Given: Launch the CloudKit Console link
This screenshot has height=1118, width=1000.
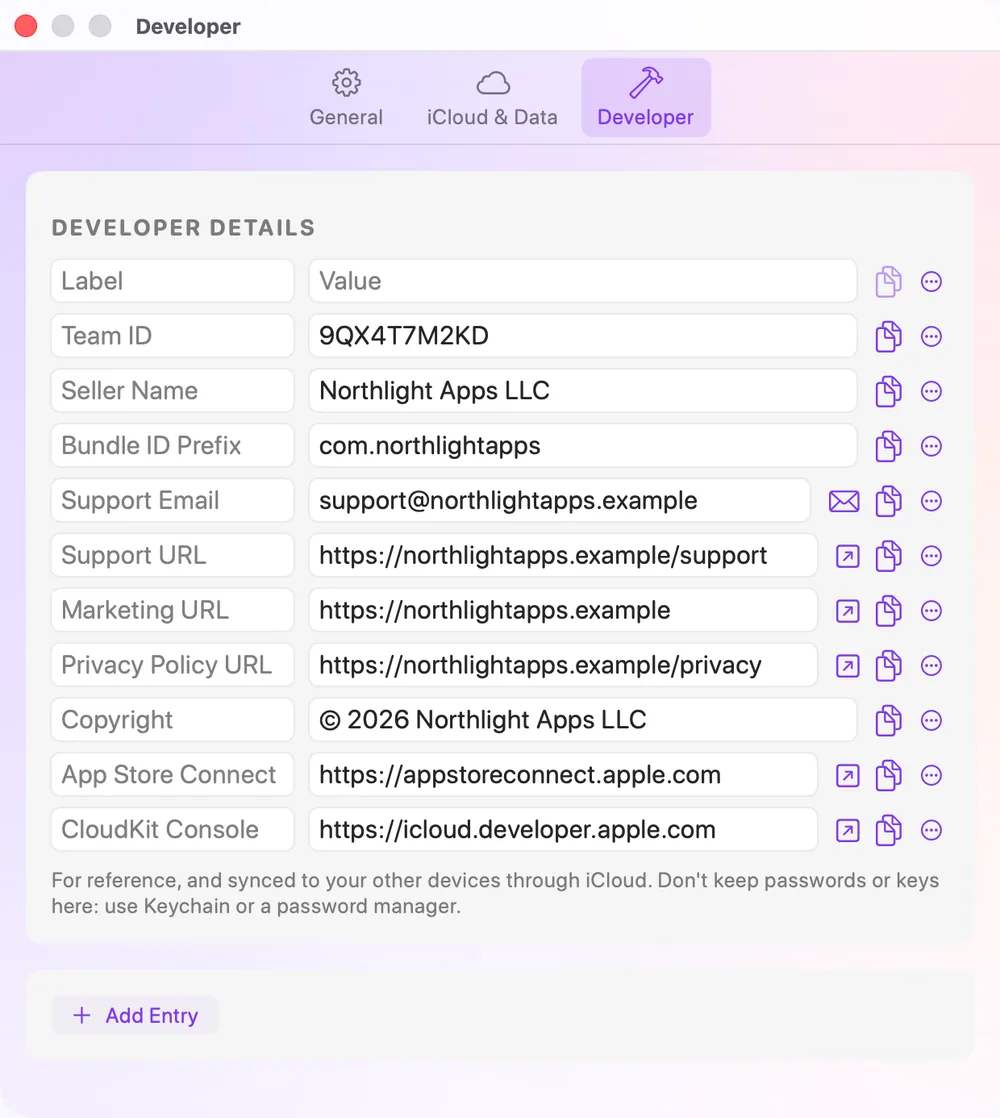Looking at the screenshot, I should pyautogui.click(x=847, y=831).
